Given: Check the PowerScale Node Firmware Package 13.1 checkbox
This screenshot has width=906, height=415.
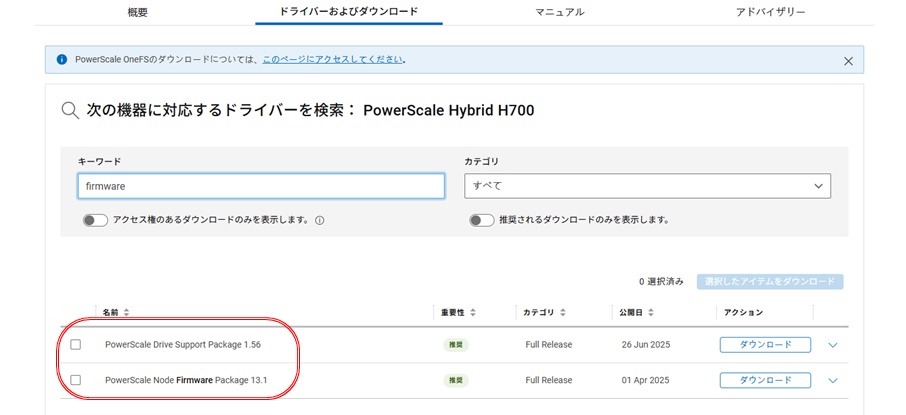Looking at the screenshot, I should click(x=76, y=380).
